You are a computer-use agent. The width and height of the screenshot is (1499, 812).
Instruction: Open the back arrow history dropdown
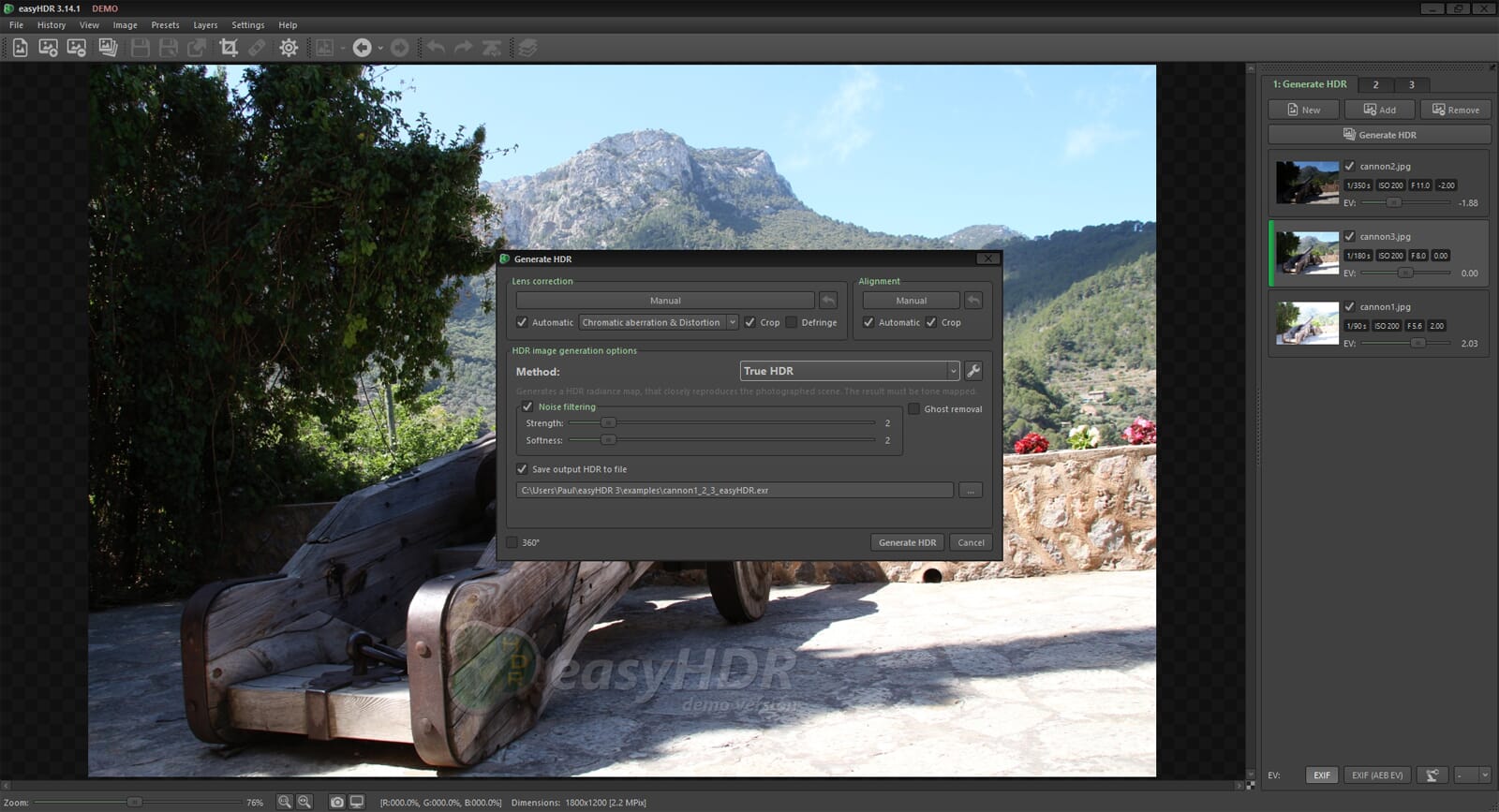coord(380,48)
